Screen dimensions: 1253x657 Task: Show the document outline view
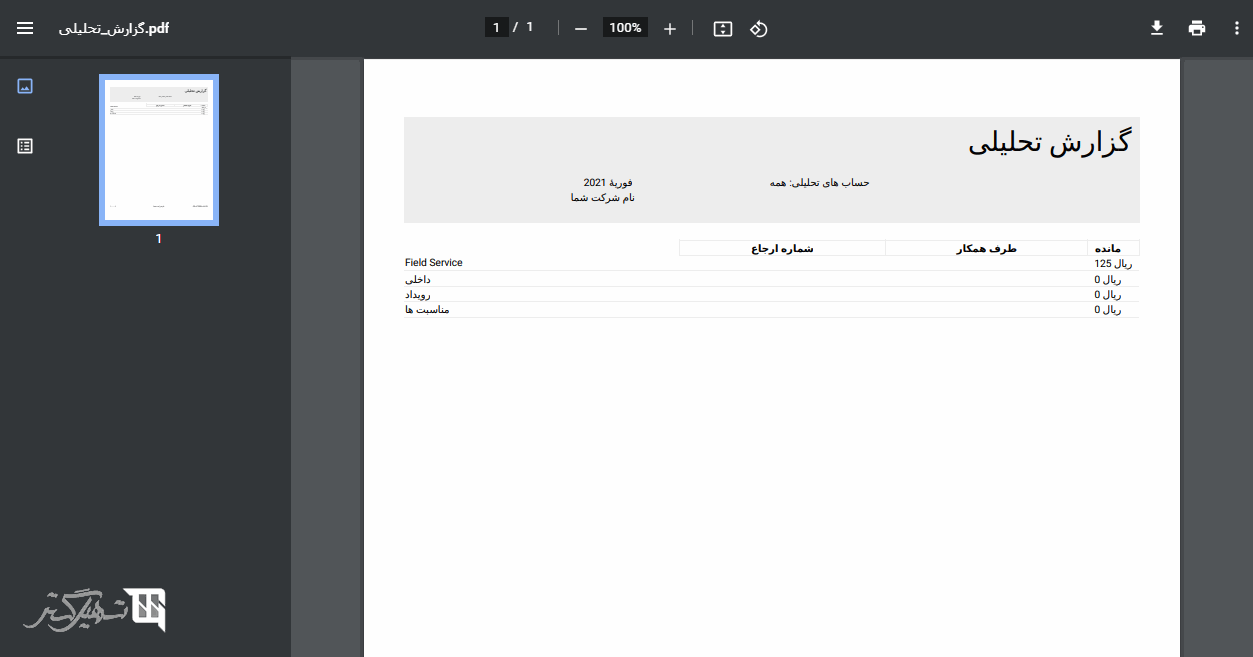click(26, 146)
